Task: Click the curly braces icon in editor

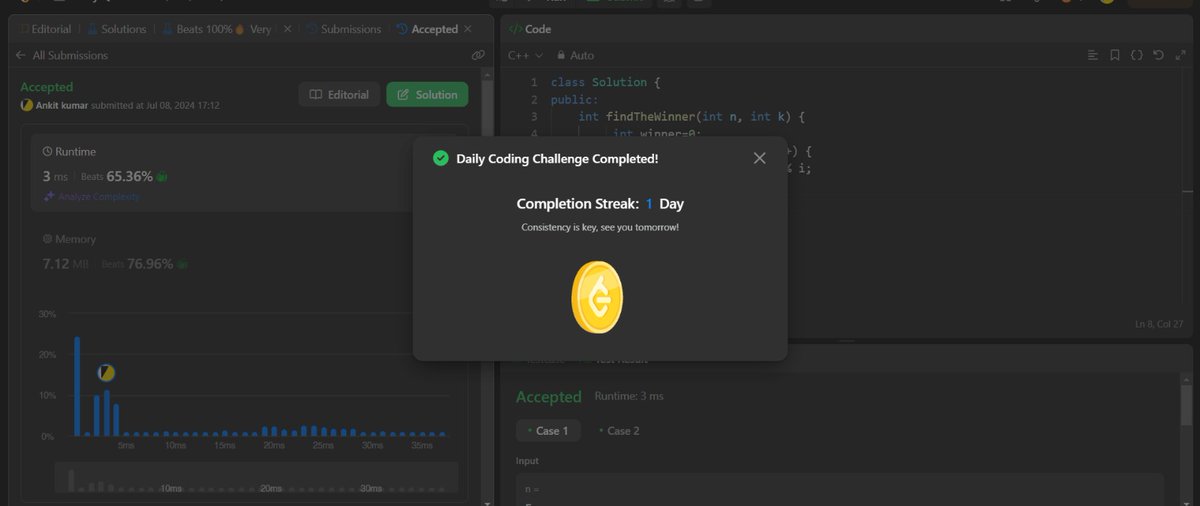Action: (1137, 55)
